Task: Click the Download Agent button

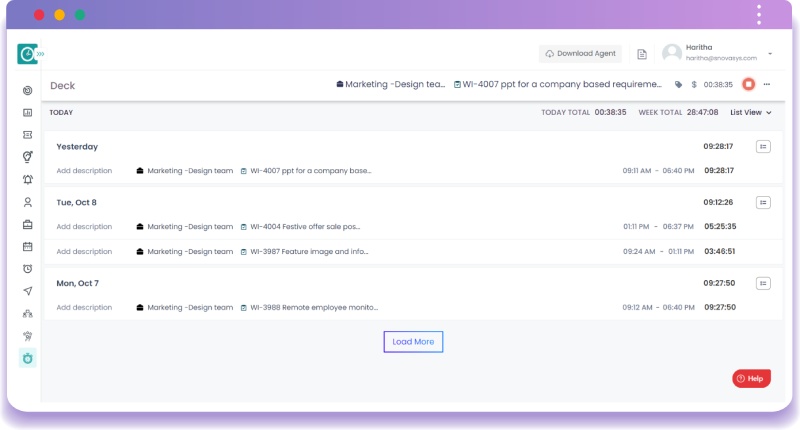Action: [580, 54]
